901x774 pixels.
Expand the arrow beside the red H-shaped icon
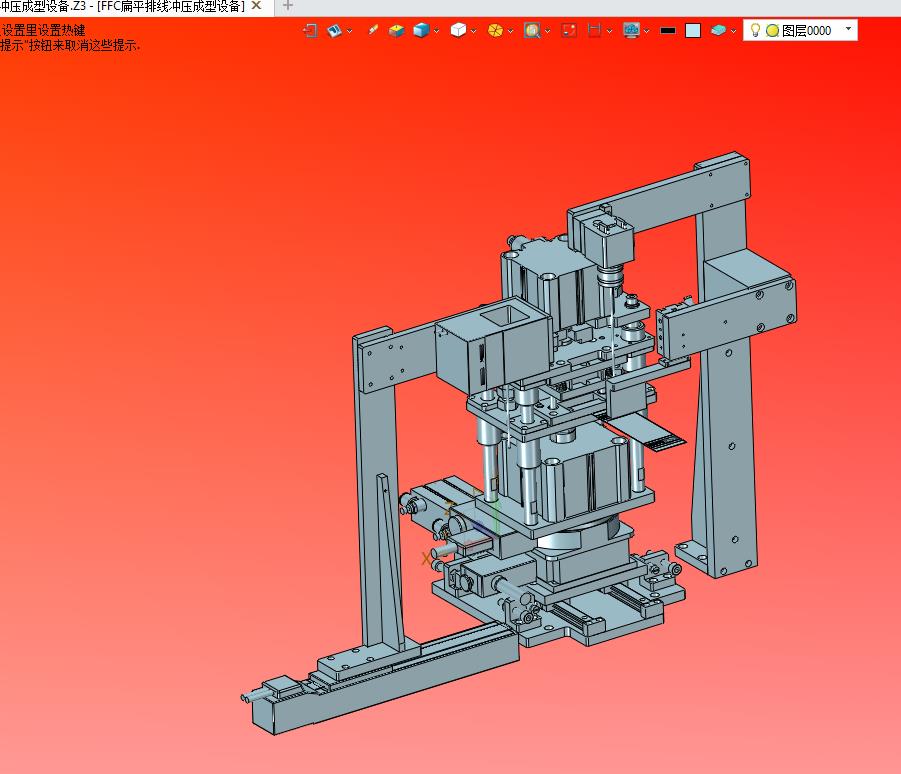(610, 31)
